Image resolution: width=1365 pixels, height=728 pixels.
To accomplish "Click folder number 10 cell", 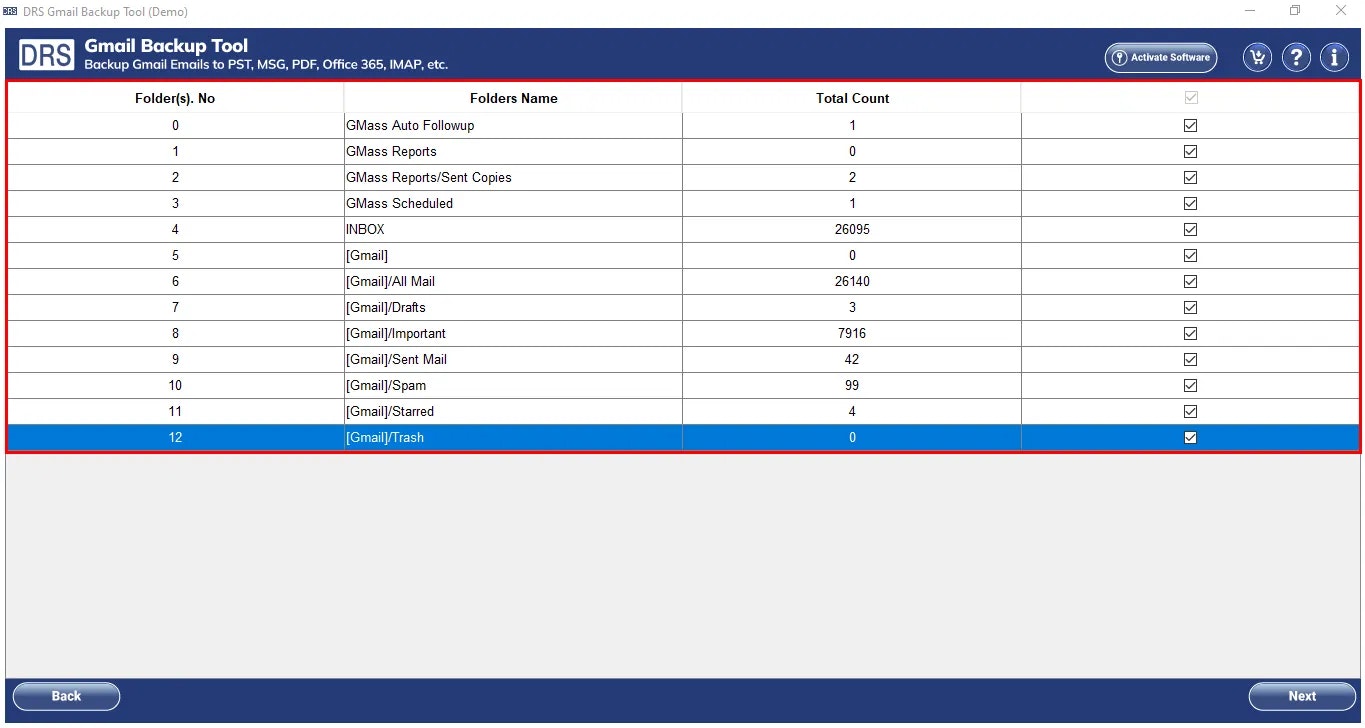I will [x=175, y=385].
